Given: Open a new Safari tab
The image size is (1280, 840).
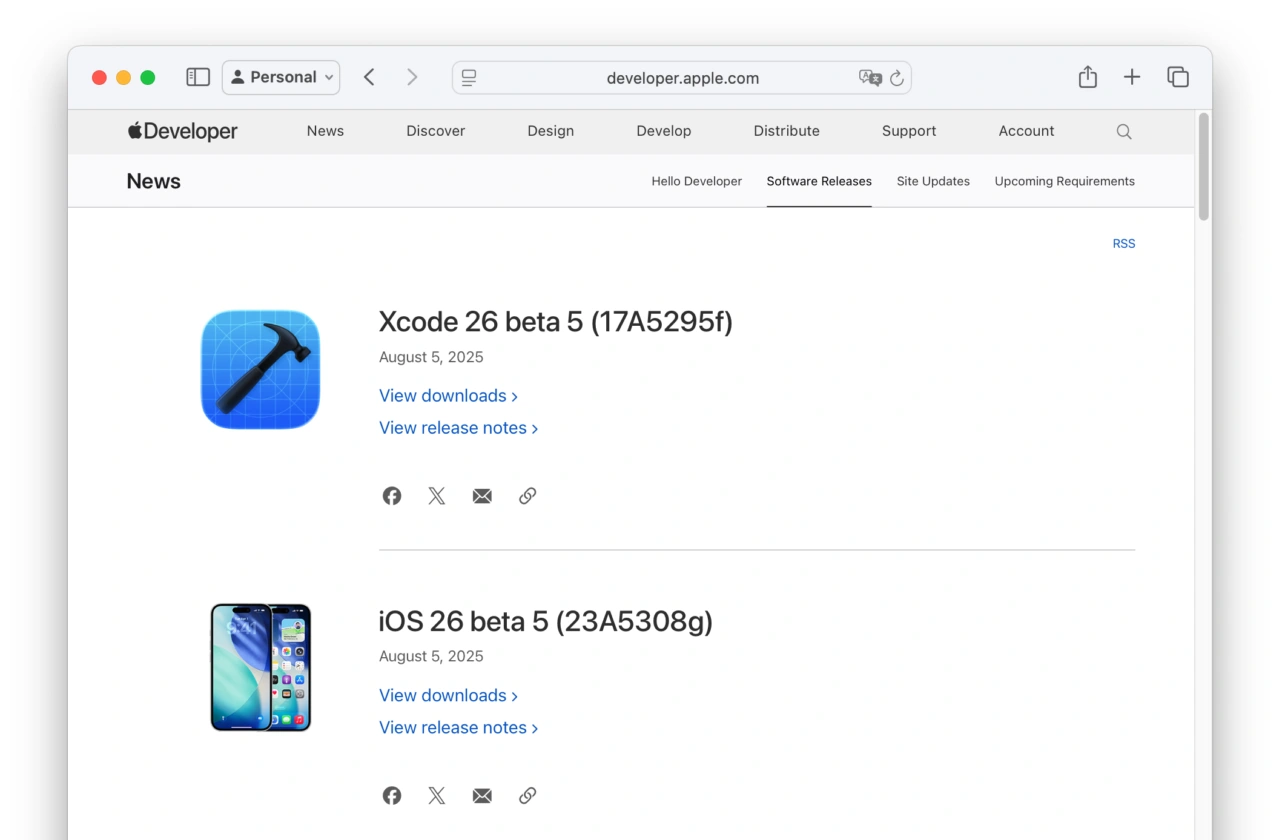Looking at the screenshot, I should (x=1131, y=76).
